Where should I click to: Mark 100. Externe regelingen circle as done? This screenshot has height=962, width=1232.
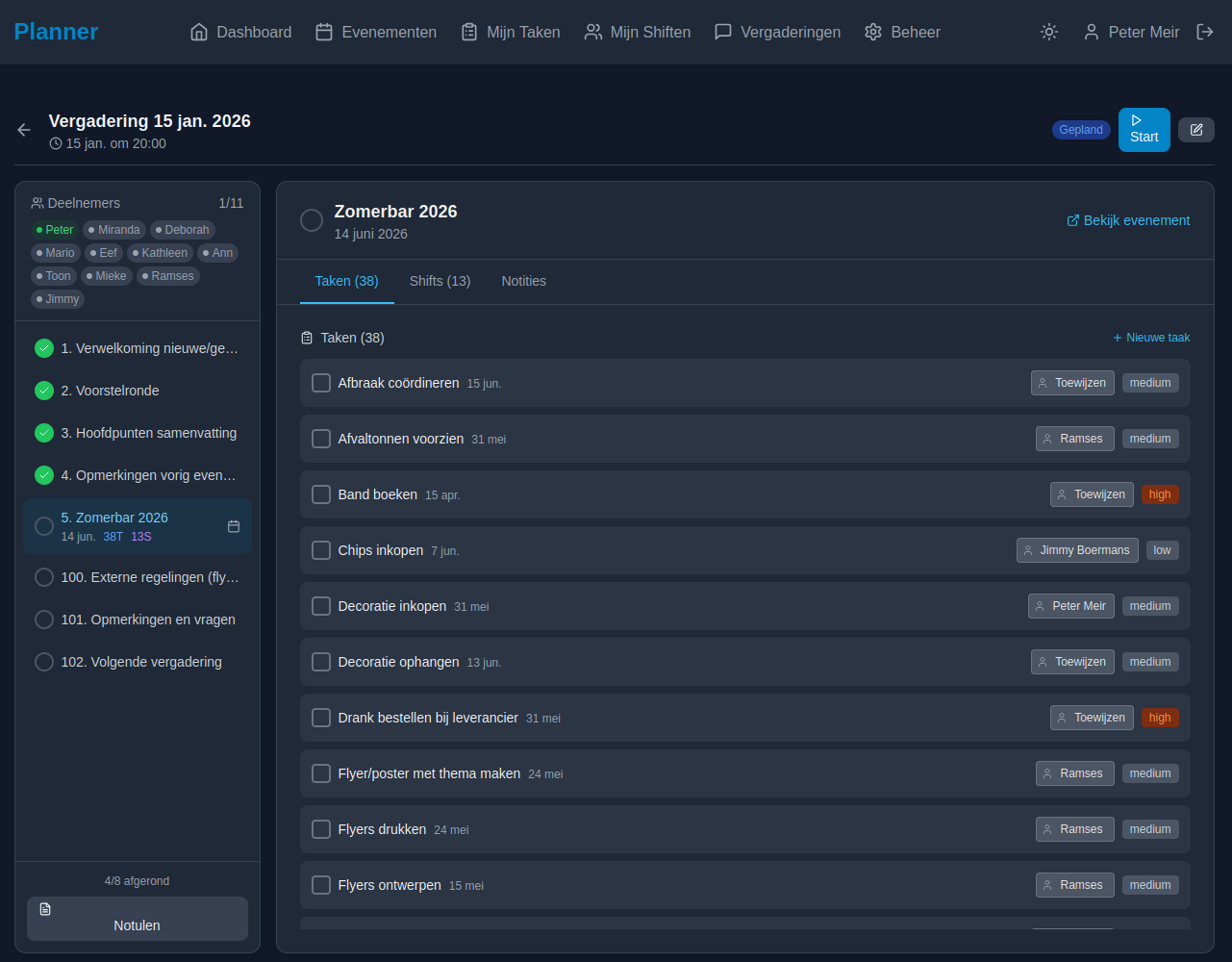tap(44, 577)
